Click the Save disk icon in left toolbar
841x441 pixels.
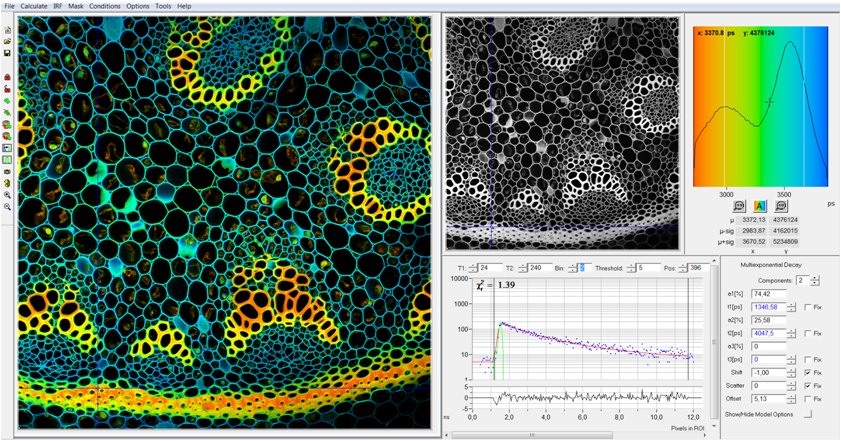coord(8,53)
